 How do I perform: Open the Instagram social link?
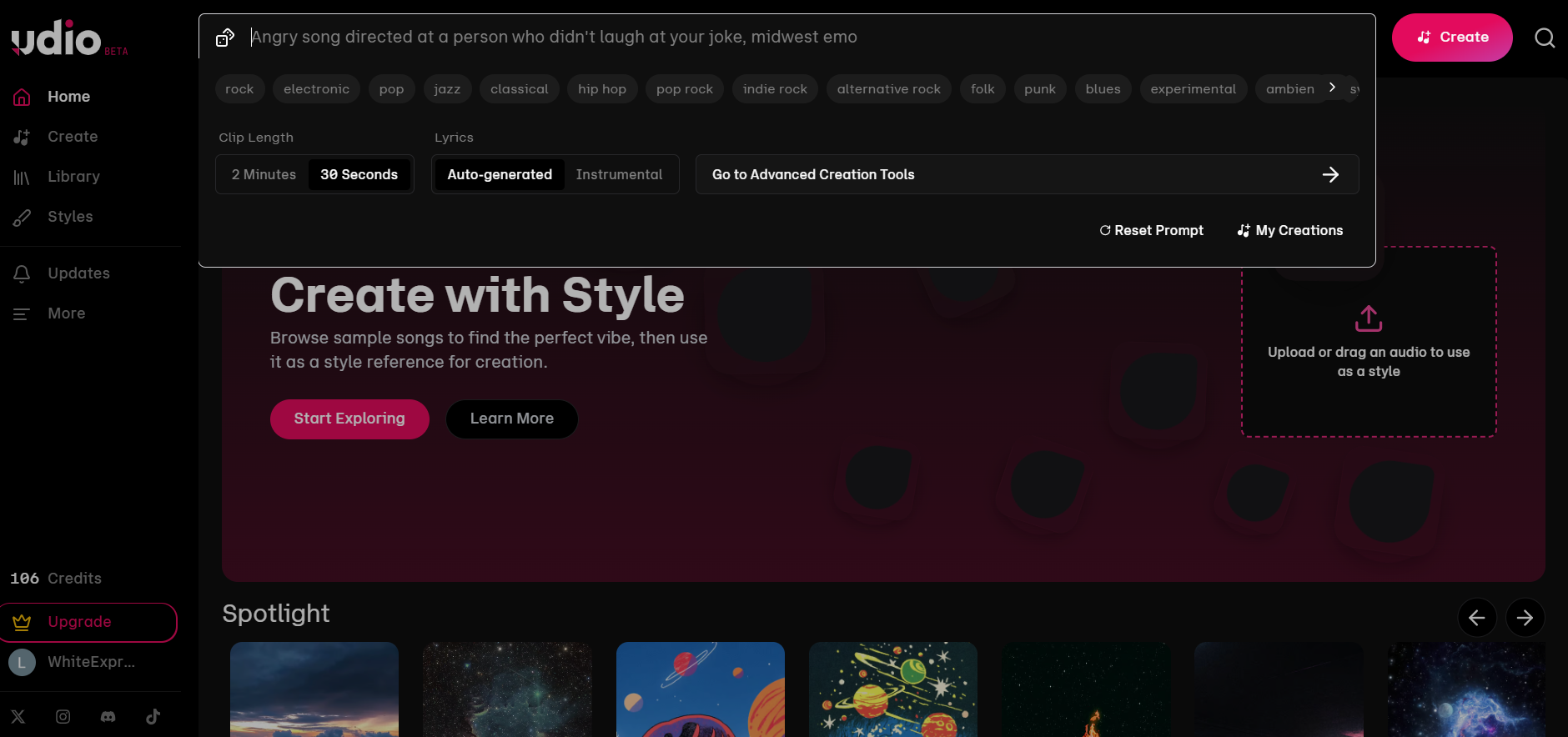coord(63,716)
